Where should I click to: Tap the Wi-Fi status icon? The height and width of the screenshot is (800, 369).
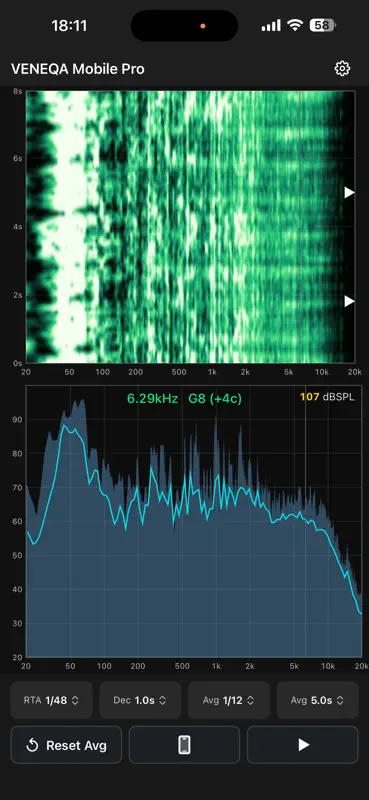295,25
